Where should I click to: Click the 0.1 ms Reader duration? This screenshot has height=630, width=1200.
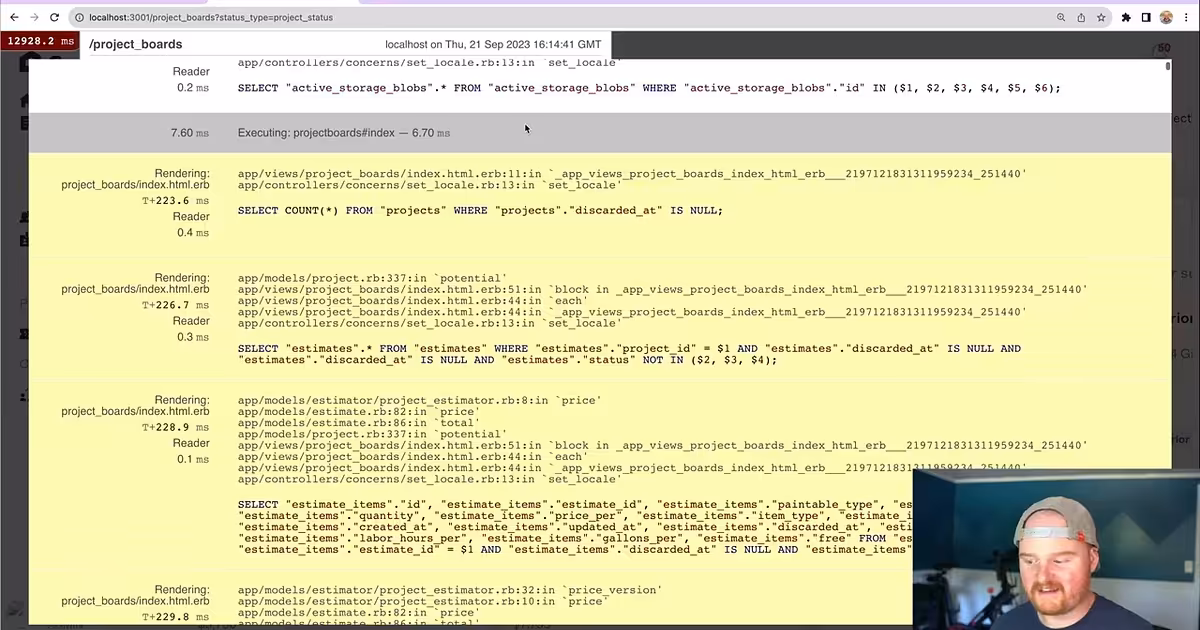(x=193, y=459)
